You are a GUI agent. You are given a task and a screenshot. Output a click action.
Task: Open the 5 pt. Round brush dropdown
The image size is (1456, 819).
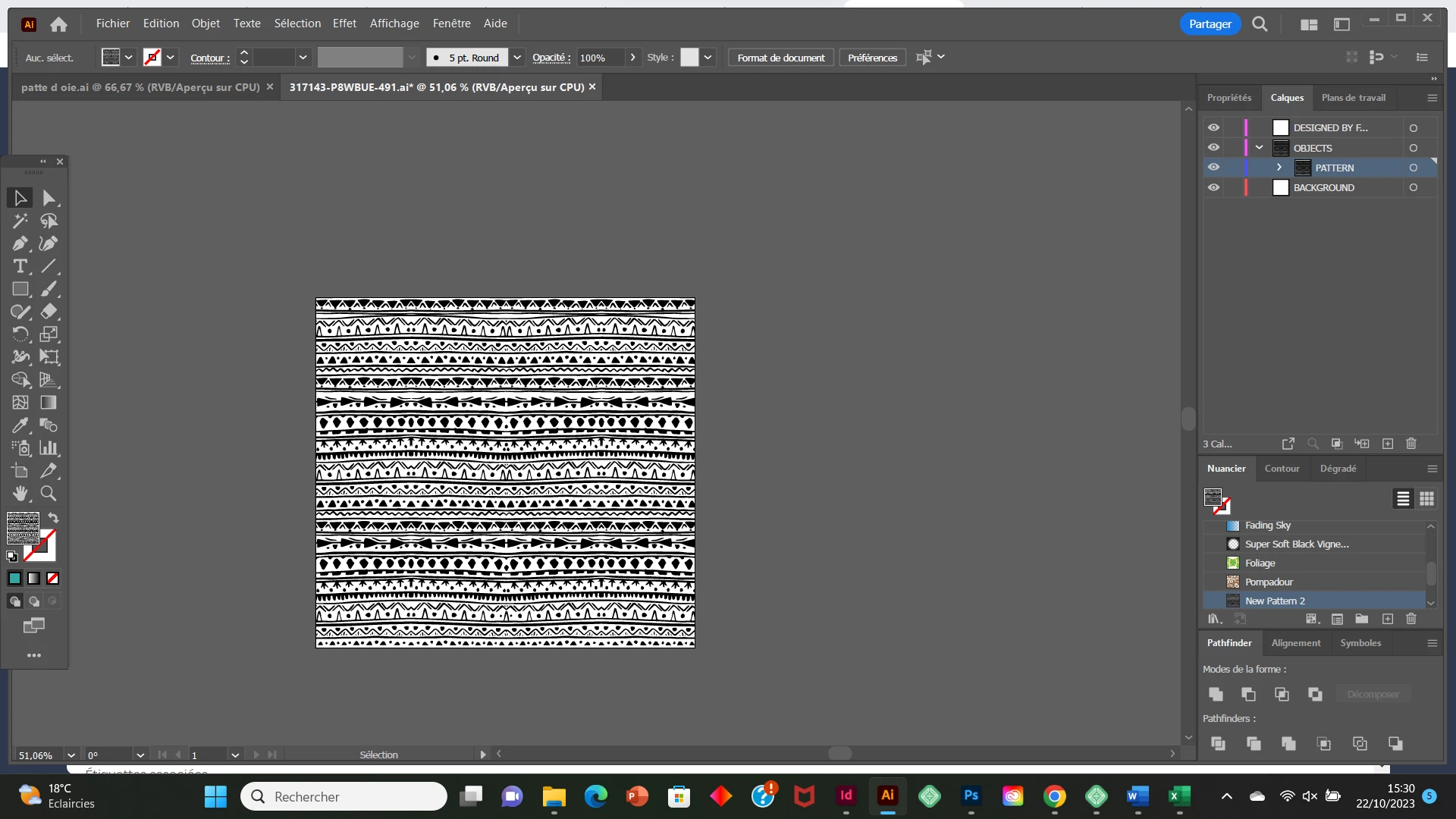pyautogui.click(x=517, y=58)
